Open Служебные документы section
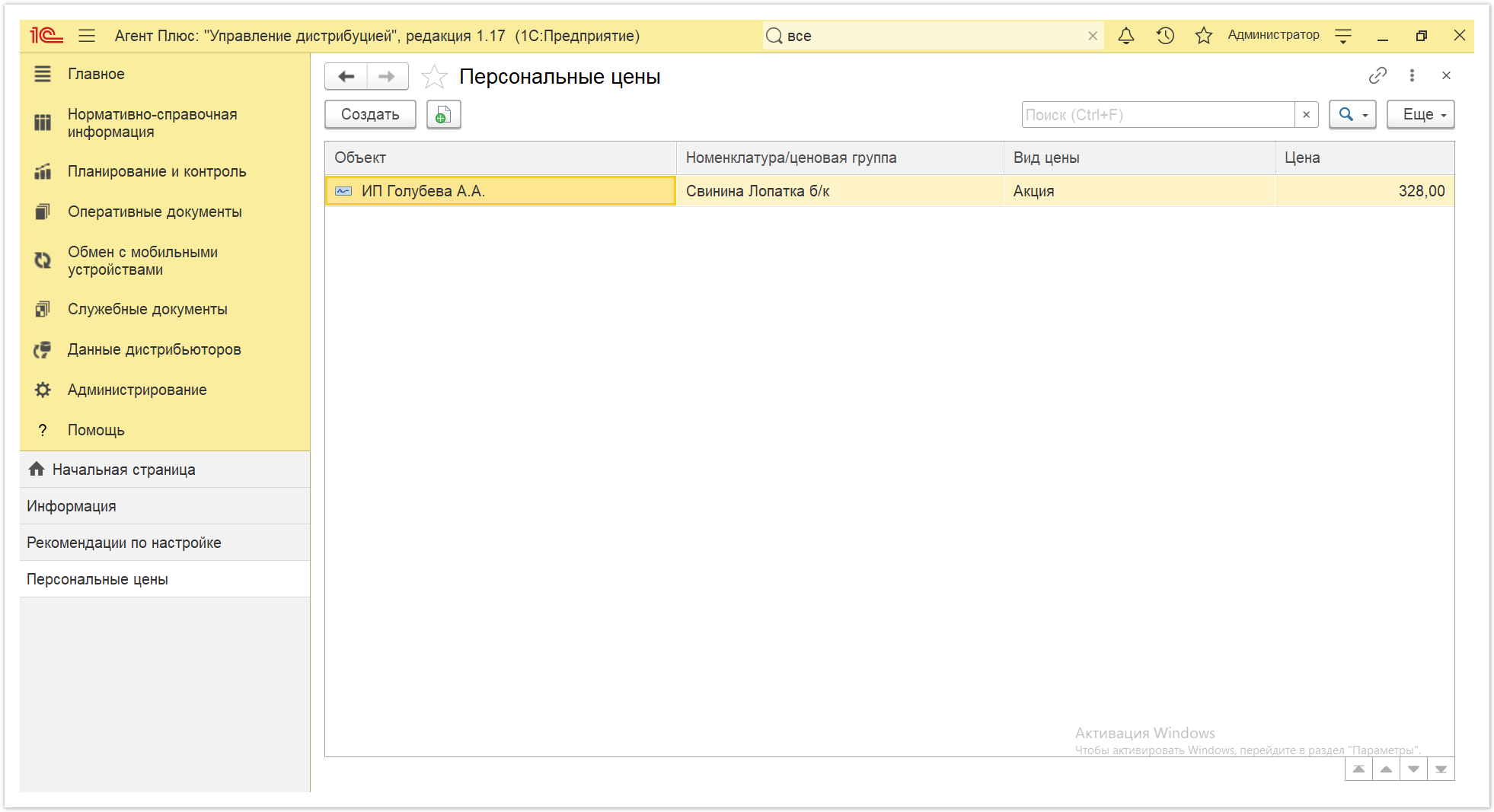 [x=164, y=309]
